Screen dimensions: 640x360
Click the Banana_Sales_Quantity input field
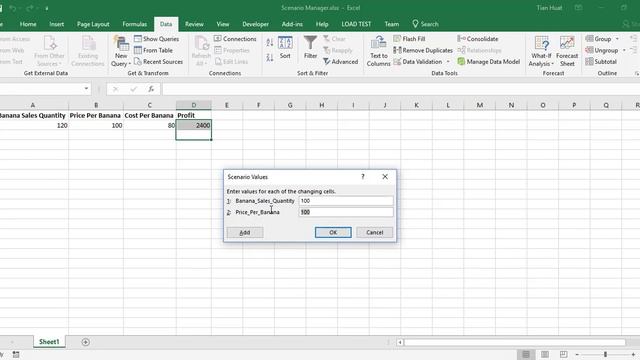(x=346, y=201)
